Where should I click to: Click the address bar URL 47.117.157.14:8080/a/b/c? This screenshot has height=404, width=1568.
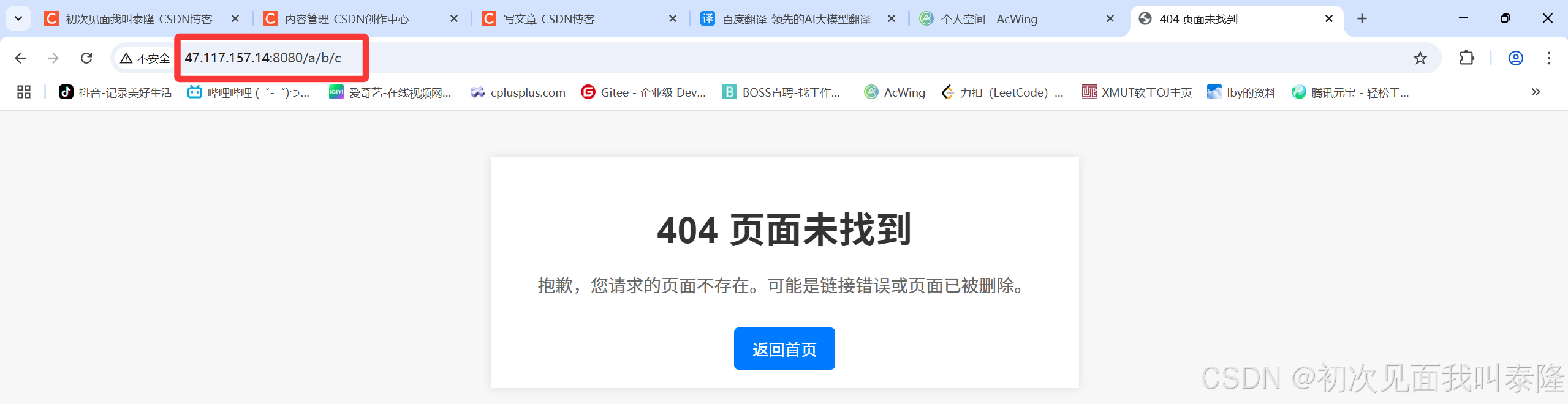(x=263, y=58)
